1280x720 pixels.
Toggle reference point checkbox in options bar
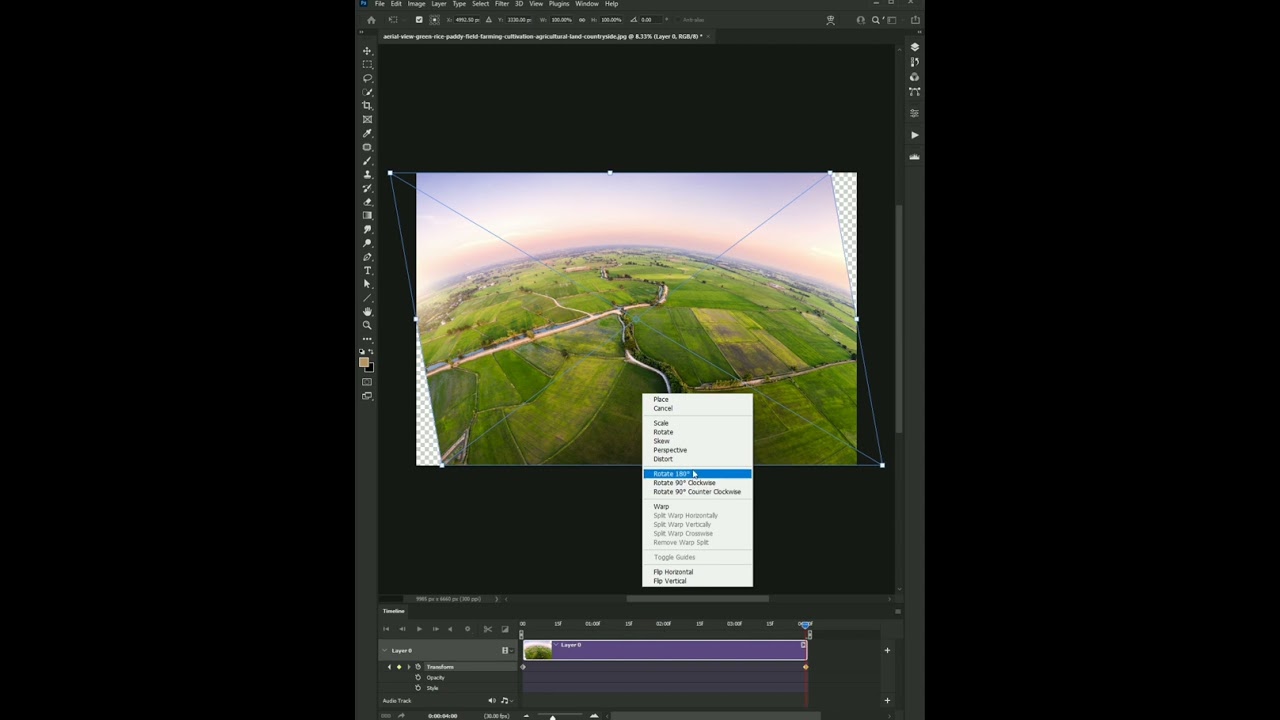pyautogui.click(x=418, y=19)
